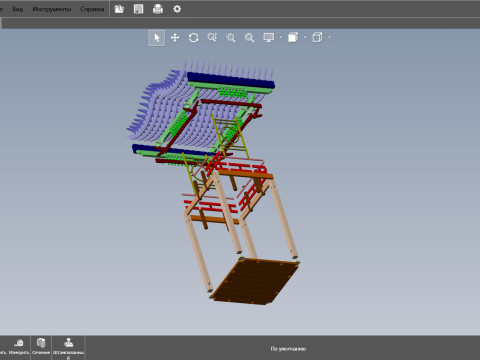Image resolution: width=480 pixels, height=360 pixels.
Task: Click the zoom tool with exclamation mark
Action: 212,38
